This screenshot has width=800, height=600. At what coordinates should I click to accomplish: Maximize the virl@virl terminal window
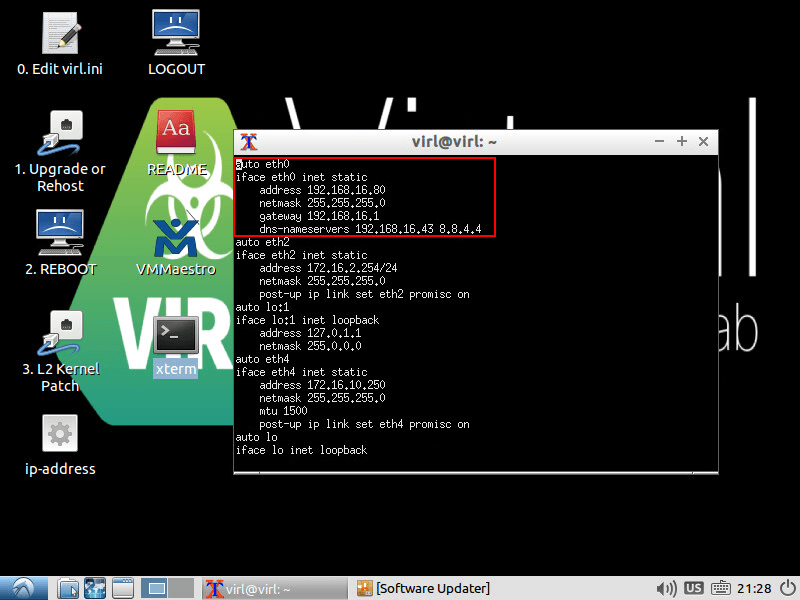[682, 141]
